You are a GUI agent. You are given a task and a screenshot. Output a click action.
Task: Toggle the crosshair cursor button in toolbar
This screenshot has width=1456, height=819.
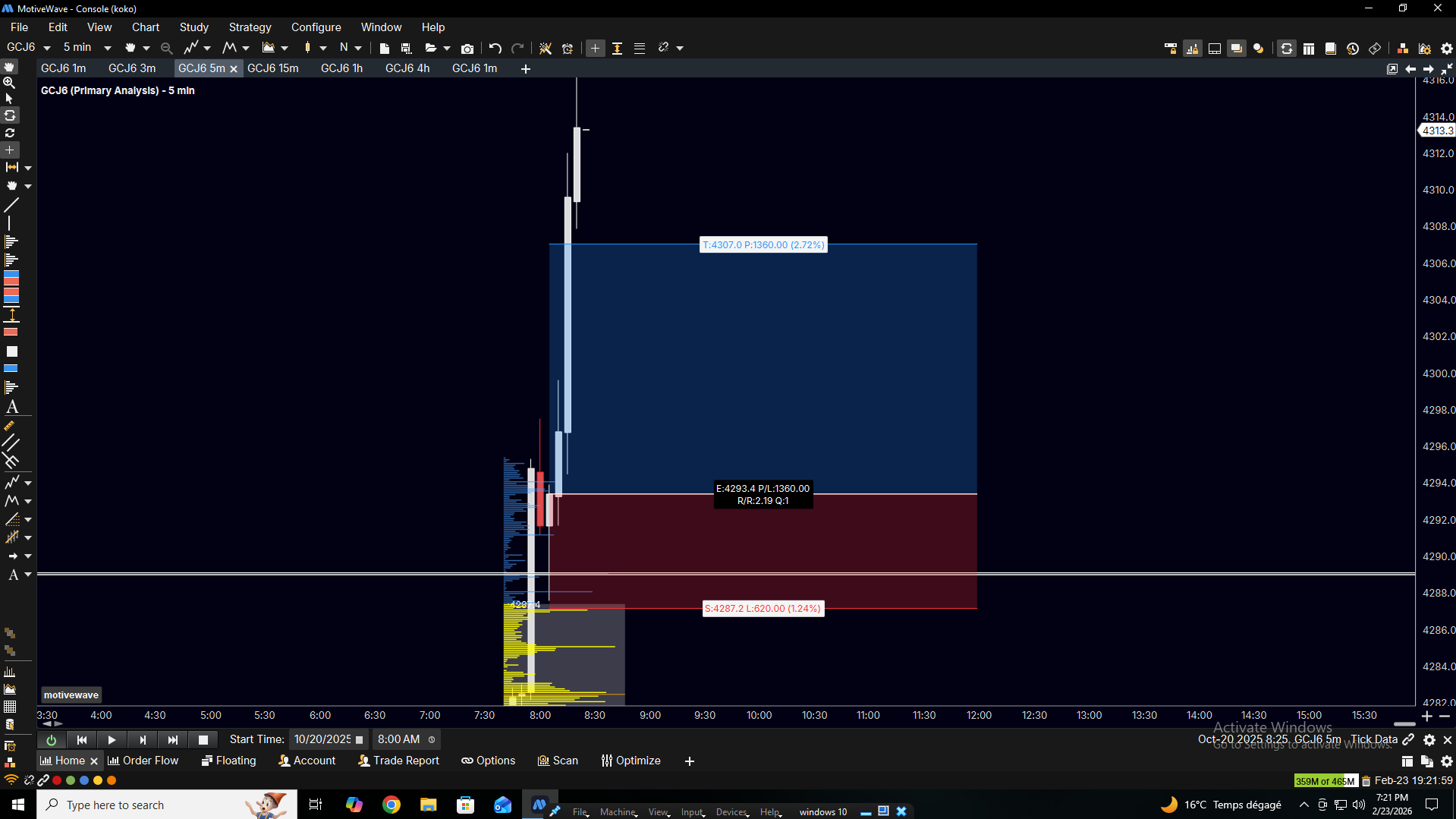[x=595, y=49]
